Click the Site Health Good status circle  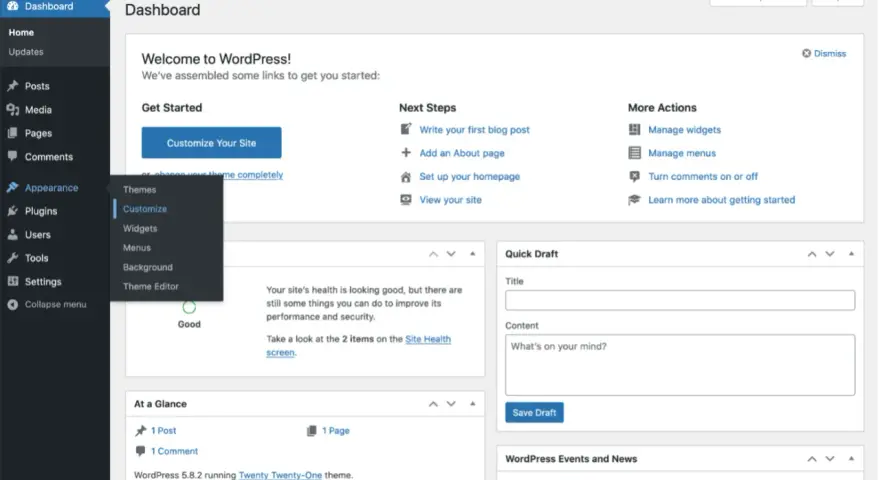tap(189, 307)
